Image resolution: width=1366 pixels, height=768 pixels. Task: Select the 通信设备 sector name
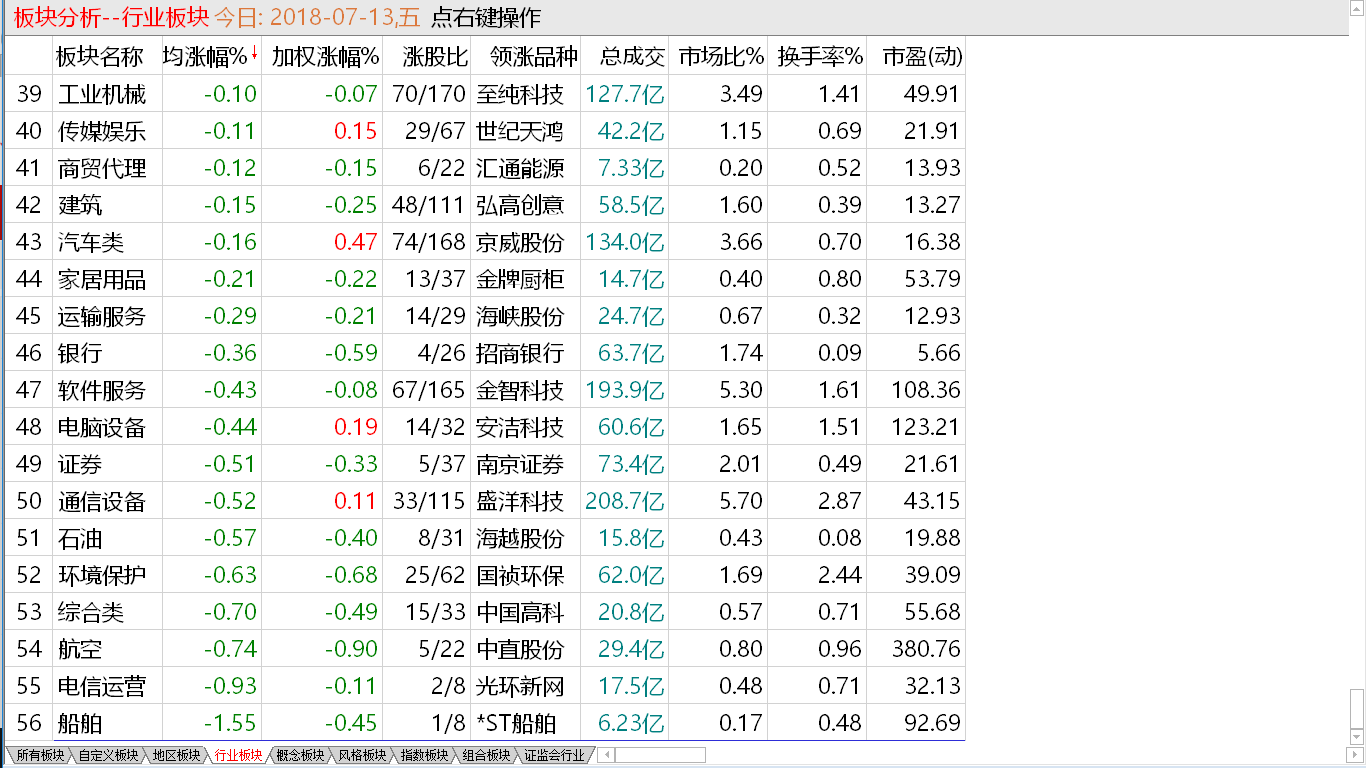[102, 501]
